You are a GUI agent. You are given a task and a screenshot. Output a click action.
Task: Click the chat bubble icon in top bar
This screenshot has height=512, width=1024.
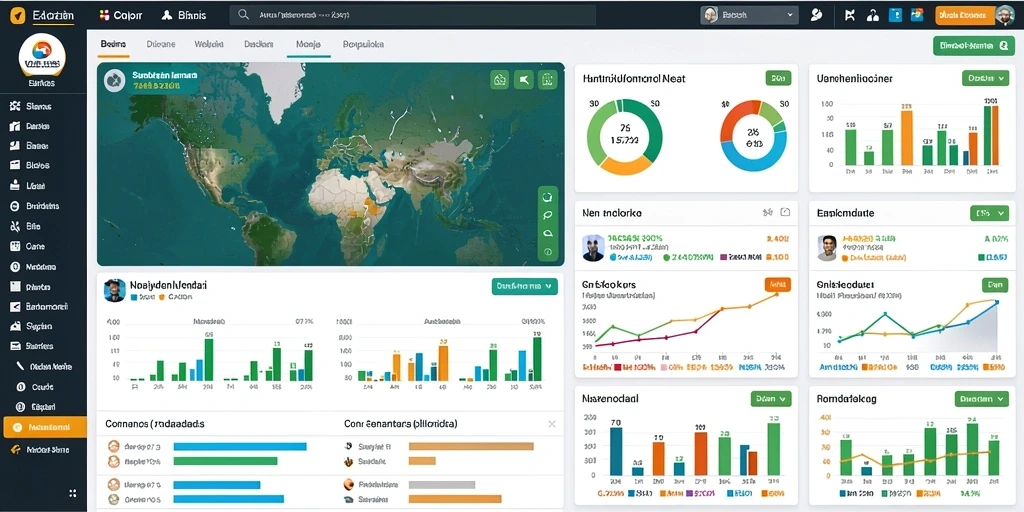(816, 14)
